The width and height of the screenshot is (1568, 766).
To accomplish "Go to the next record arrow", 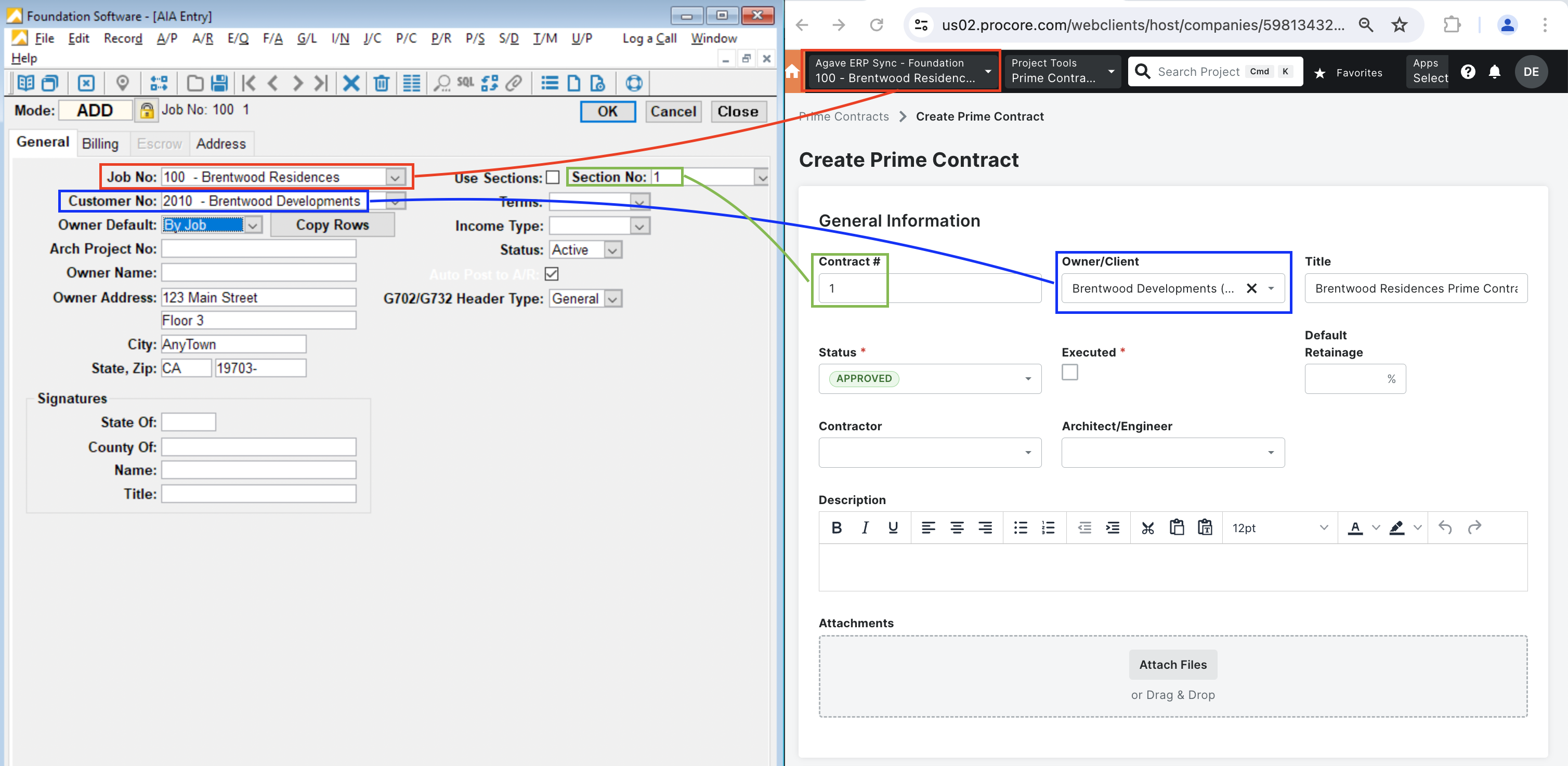I will 297,83.
